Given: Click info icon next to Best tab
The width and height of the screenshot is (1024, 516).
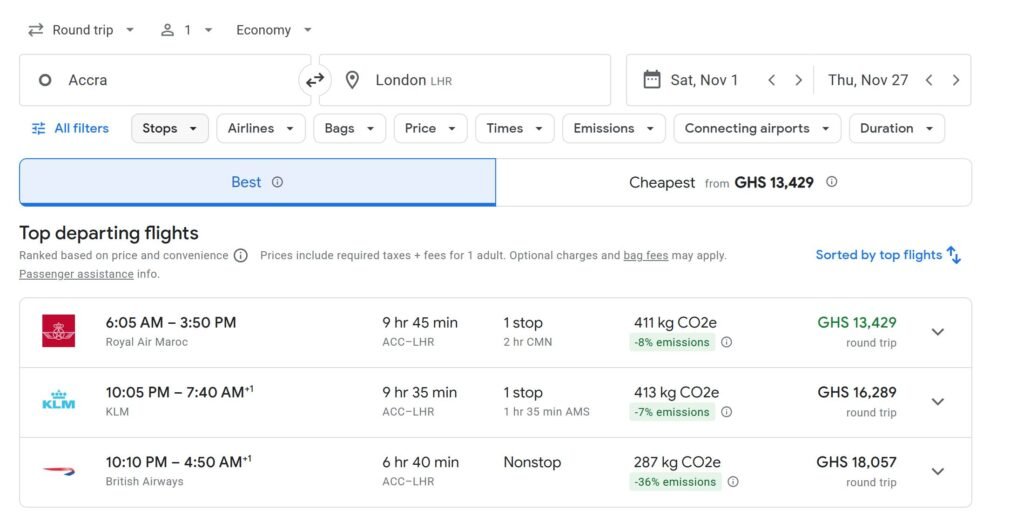Looking at the screenshot, I should (x=278, y=182).
